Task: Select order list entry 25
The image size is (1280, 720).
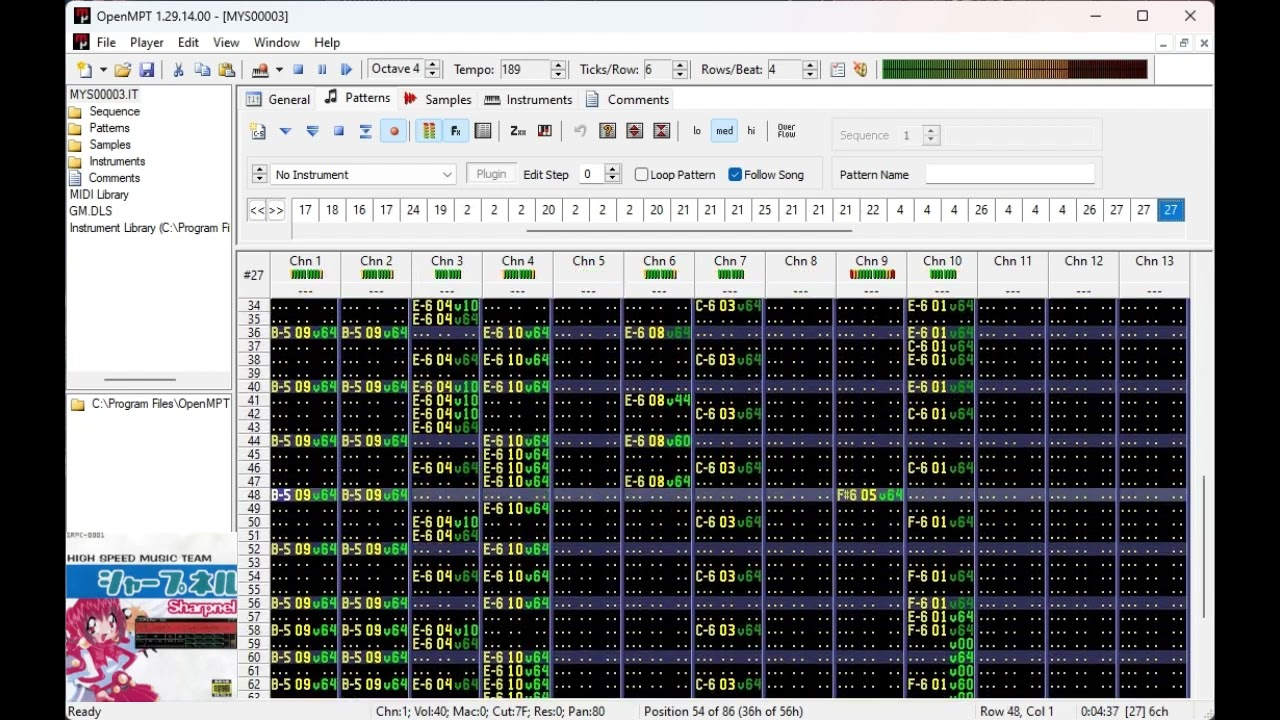Action: coord(764,210)
